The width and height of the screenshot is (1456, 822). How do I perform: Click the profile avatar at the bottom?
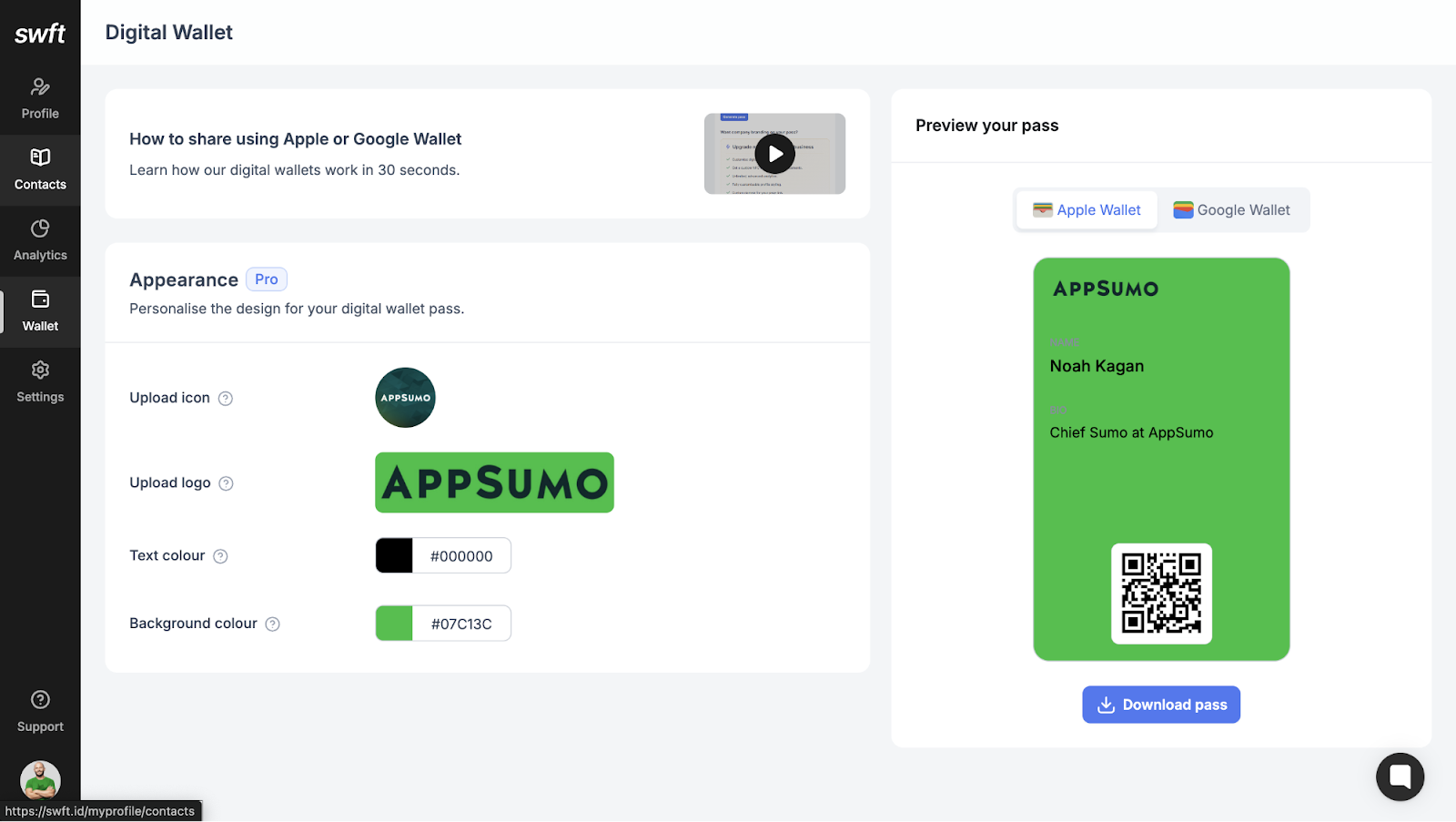point(40,780)
